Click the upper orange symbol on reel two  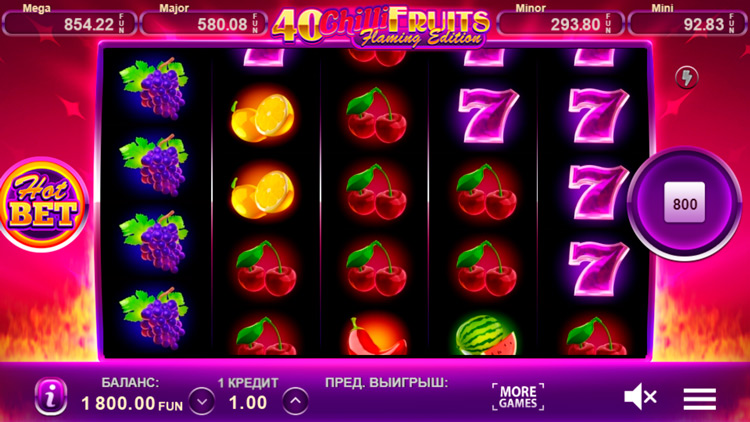pyautogui.click(x=262, y=116)
